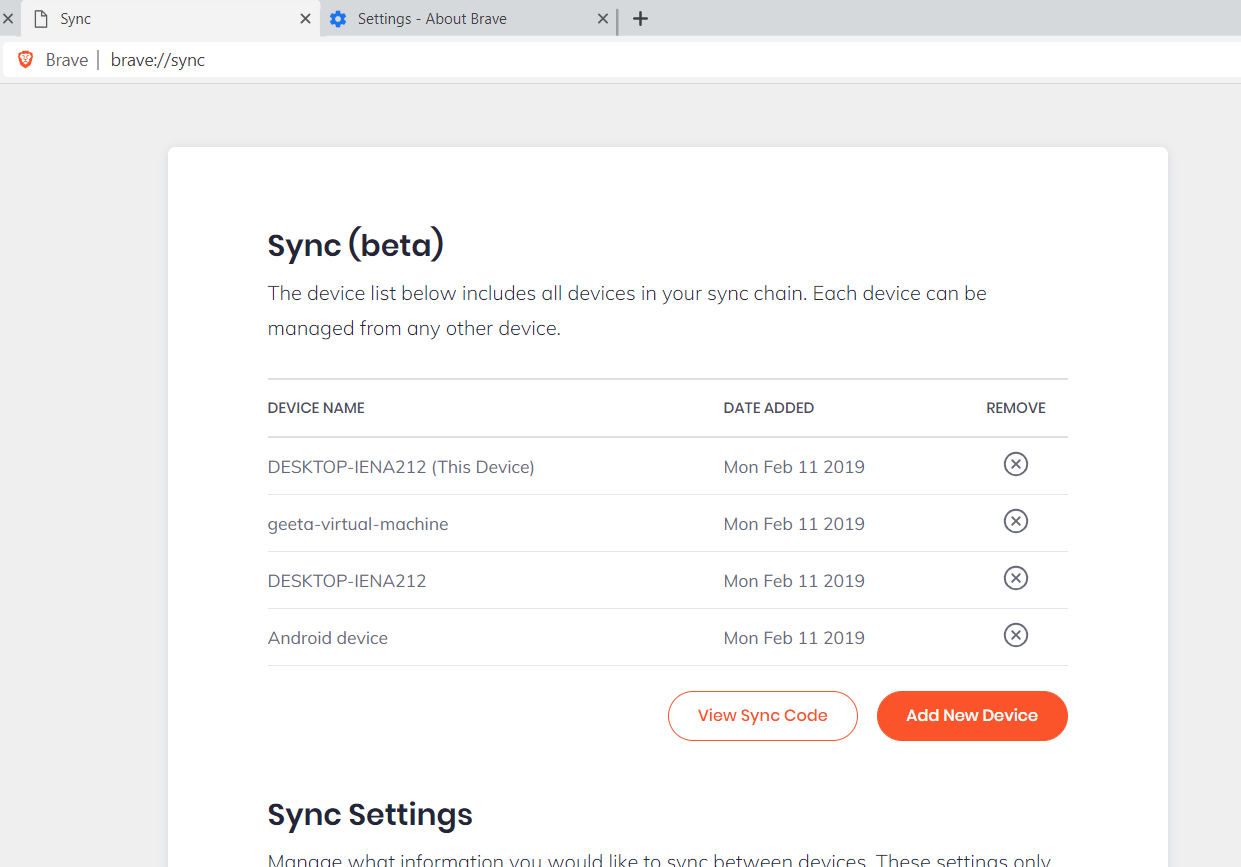Click the Brave lion shield icon

26,60
